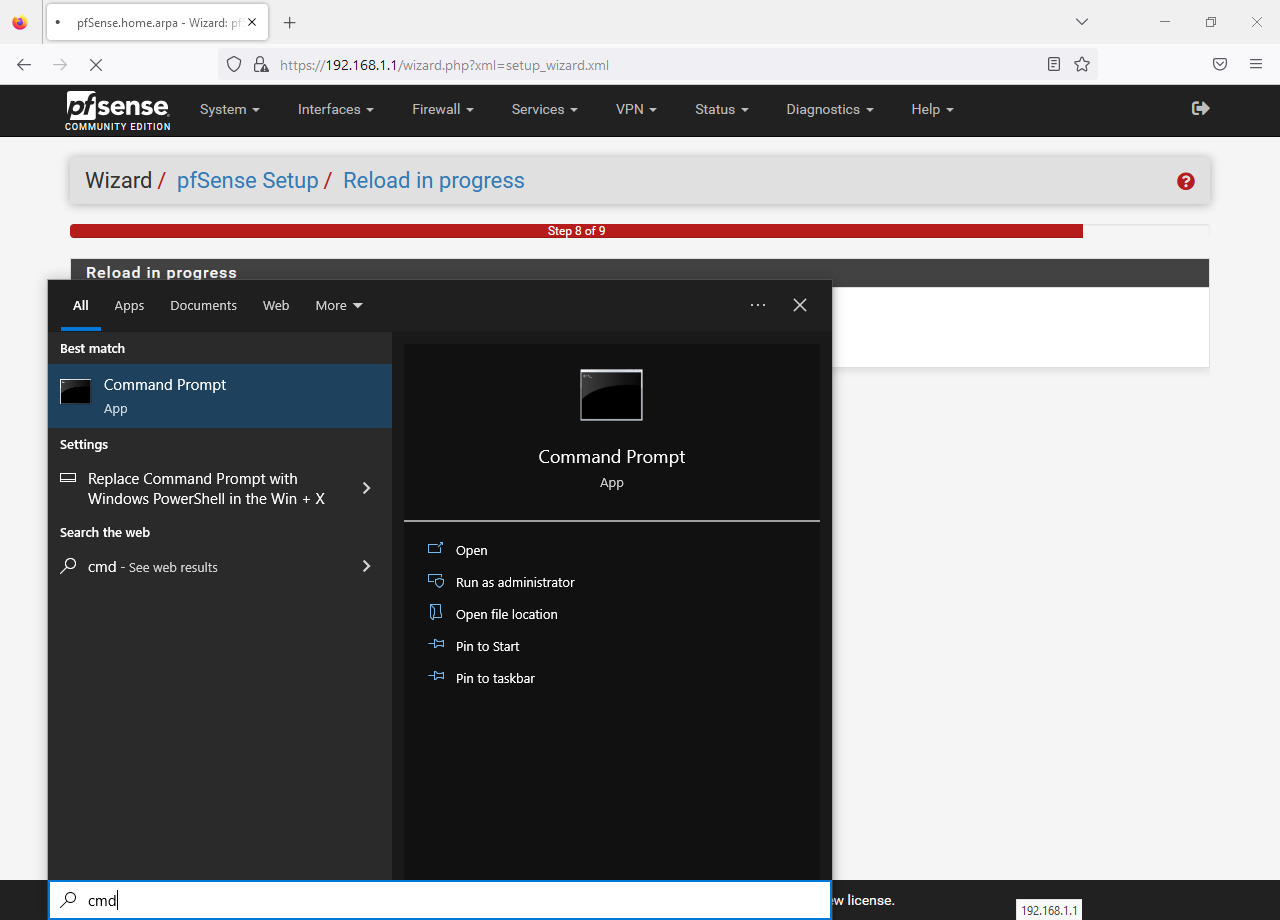Click the large Command Prompt preview icon
The height and width of the screenshot is (920, 1280).
[x=611, y=395]
